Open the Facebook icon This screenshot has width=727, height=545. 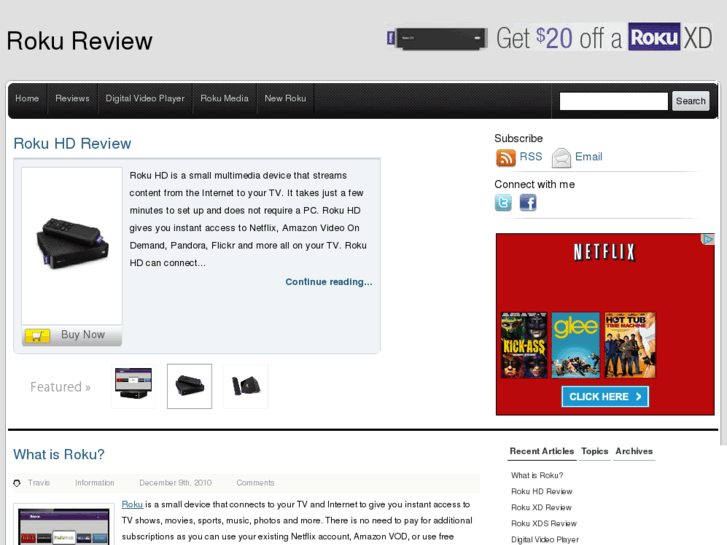(528, 203)
